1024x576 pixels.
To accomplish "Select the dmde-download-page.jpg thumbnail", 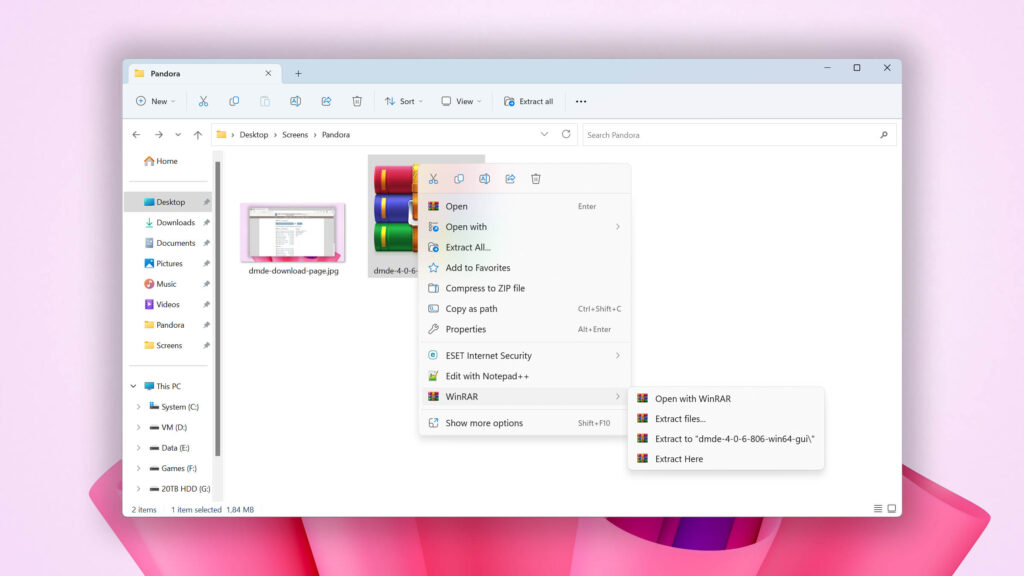I will pyautogui.click(x=293, y=234).
